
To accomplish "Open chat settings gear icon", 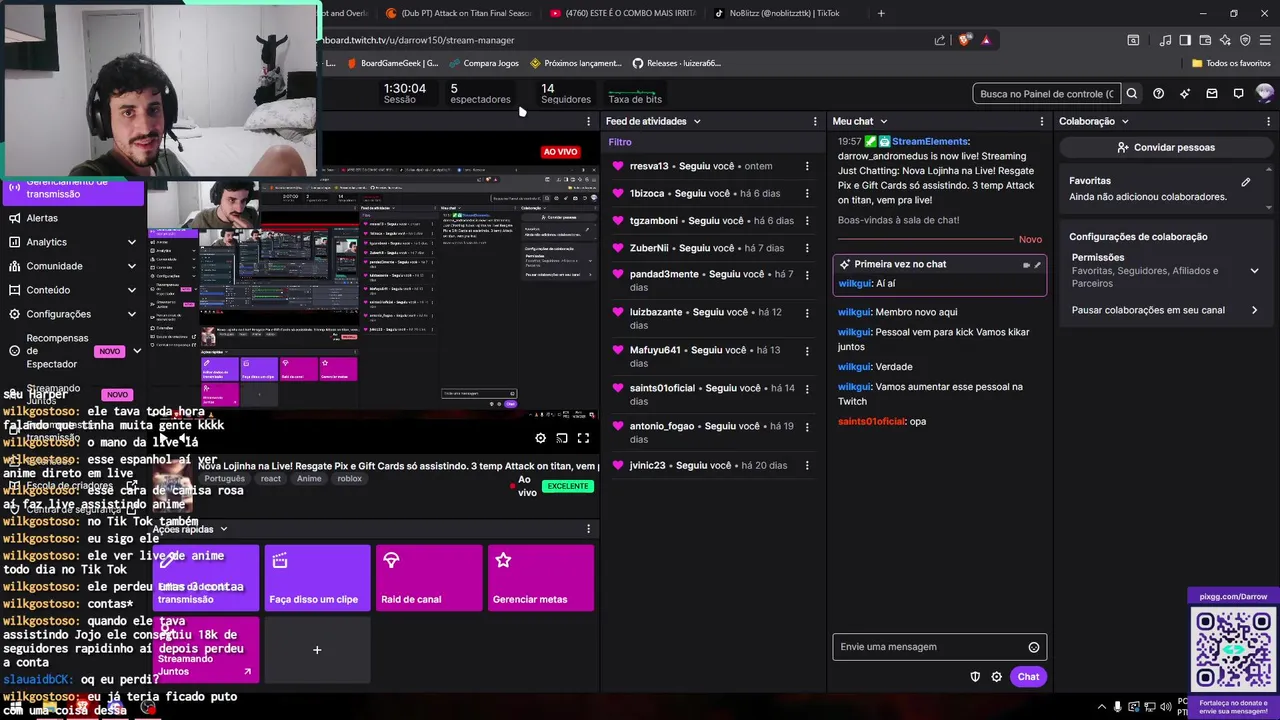I will click(x=996, y=677).
